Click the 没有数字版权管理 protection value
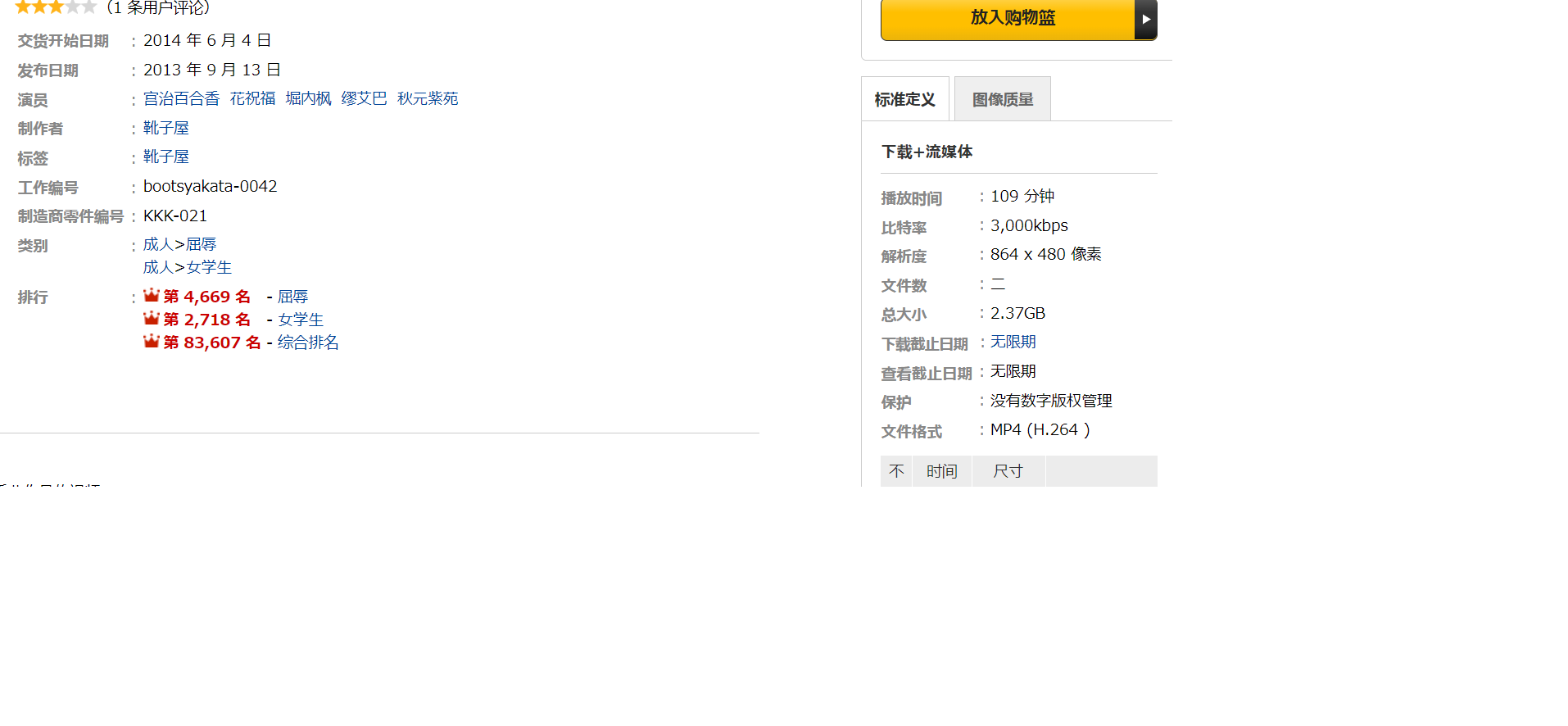Viewport: 1568px width, 726px height. [x=1051, y=401]
